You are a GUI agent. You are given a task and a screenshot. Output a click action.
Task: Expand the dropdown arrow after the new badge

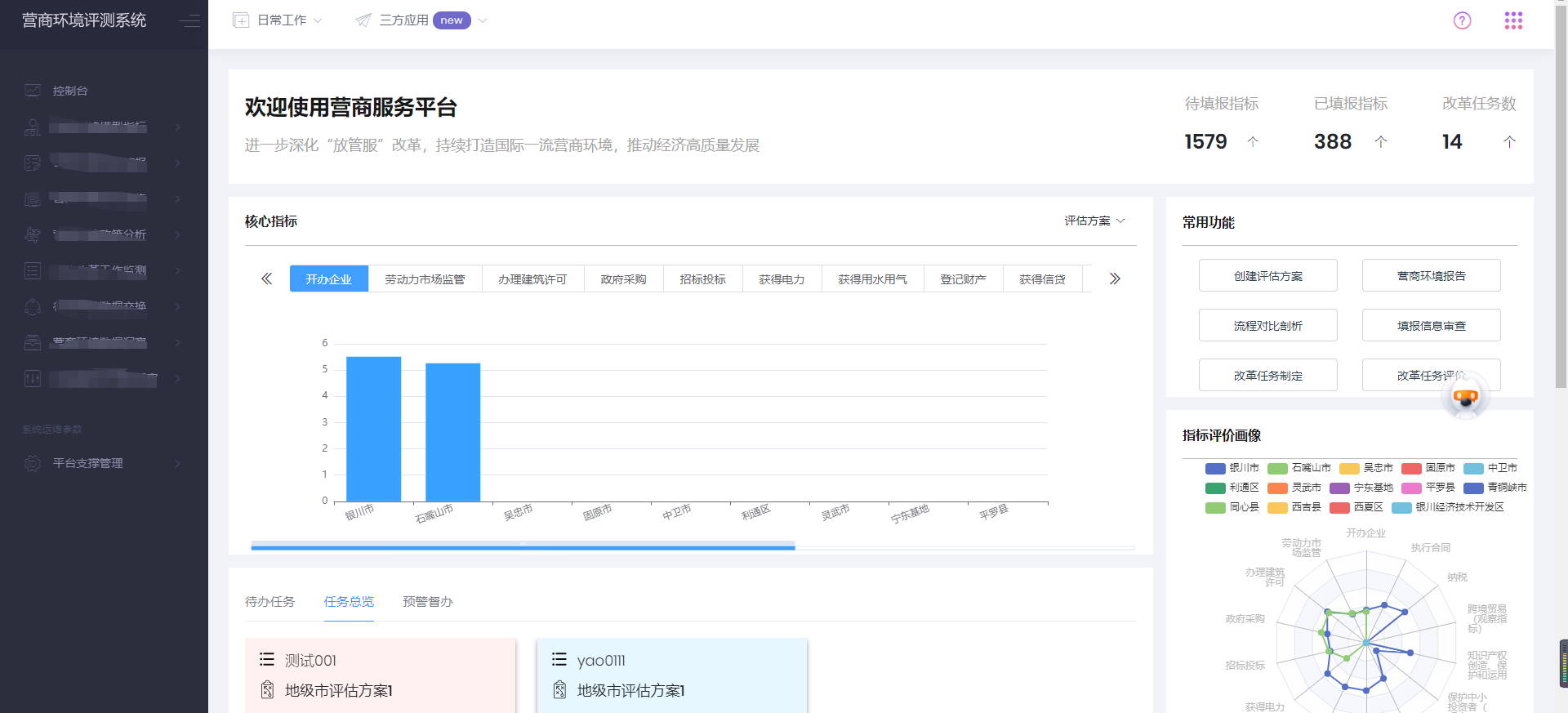click(483, 20)
